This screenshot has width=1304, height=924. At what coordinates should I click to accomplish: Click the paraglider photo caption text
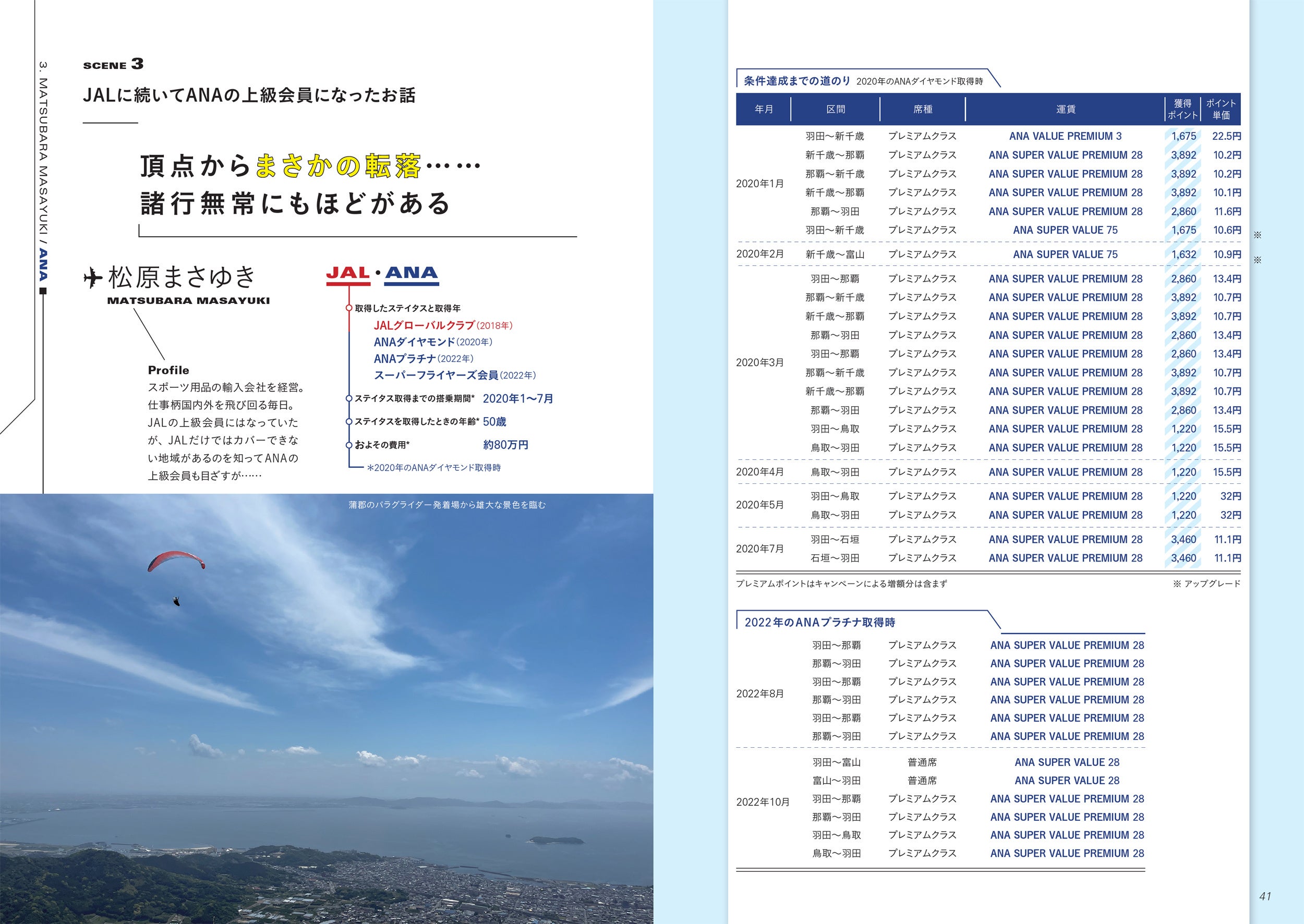coord(447,505)
